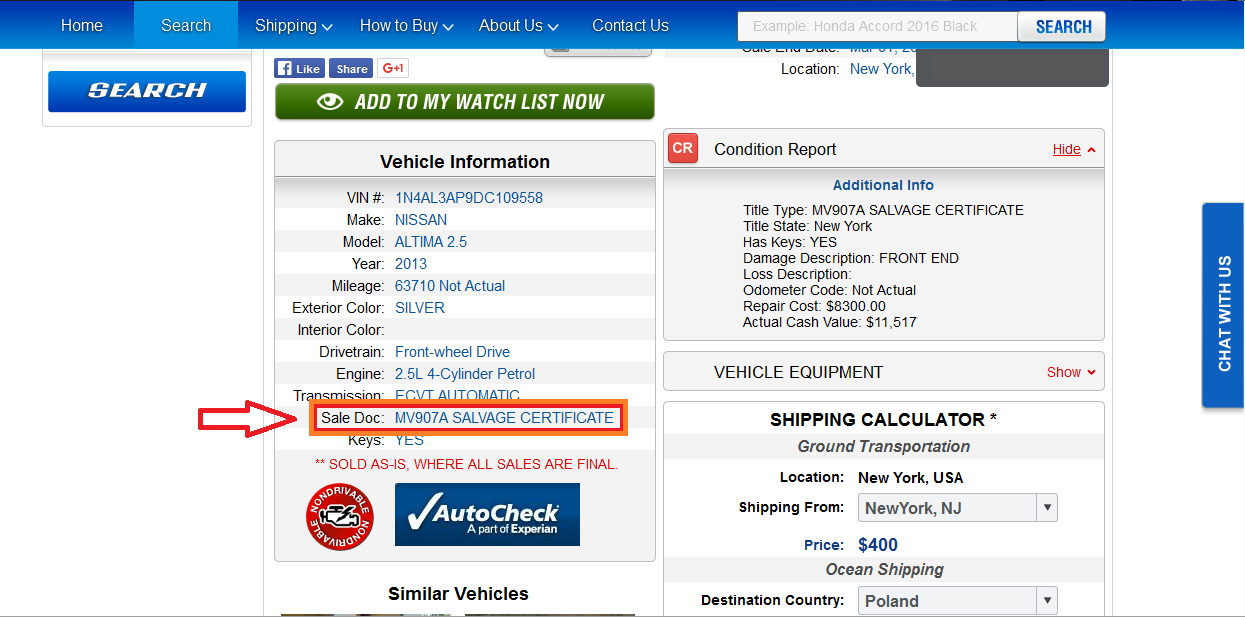Expand the How to Buy menu
Viewport: 1245px width, 617px height.
[x=407, y=25]
